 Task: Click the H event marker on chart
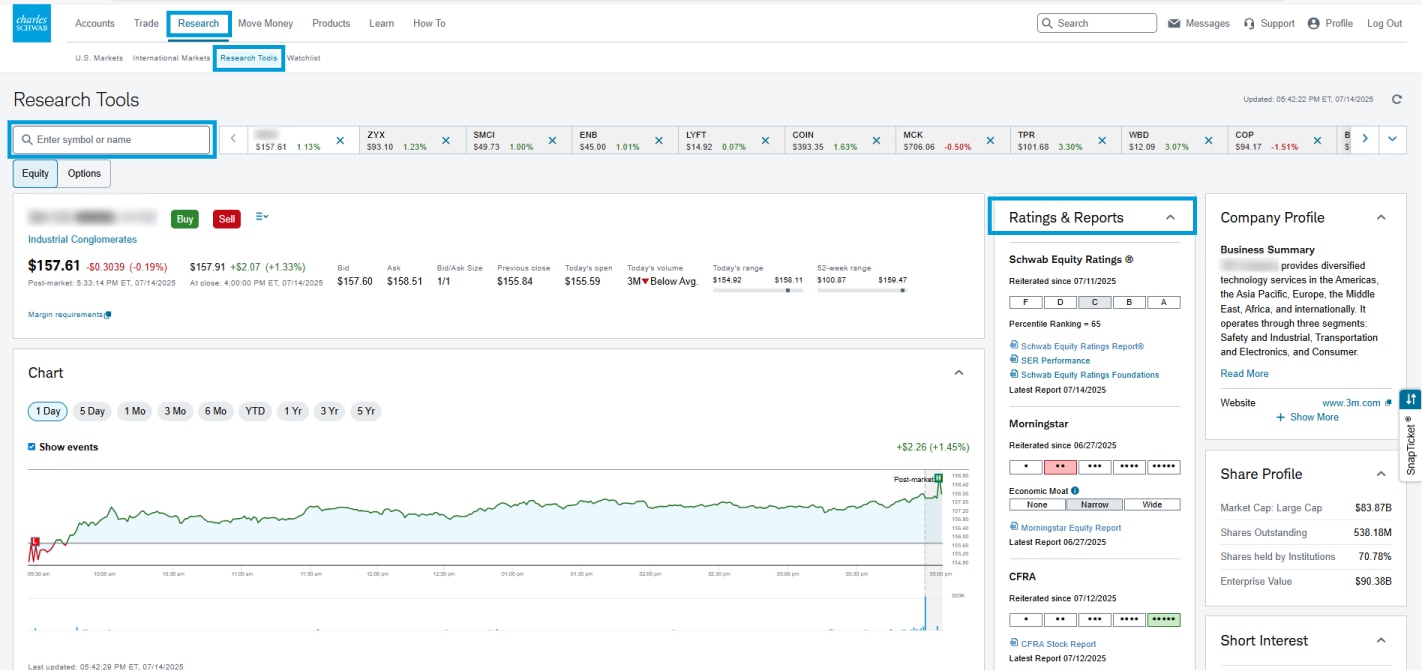point(938,478)
